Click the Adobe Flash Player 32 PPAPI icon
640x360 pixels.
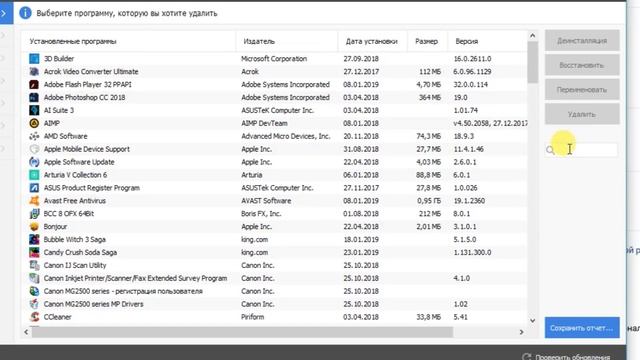[x=34, y=84]
